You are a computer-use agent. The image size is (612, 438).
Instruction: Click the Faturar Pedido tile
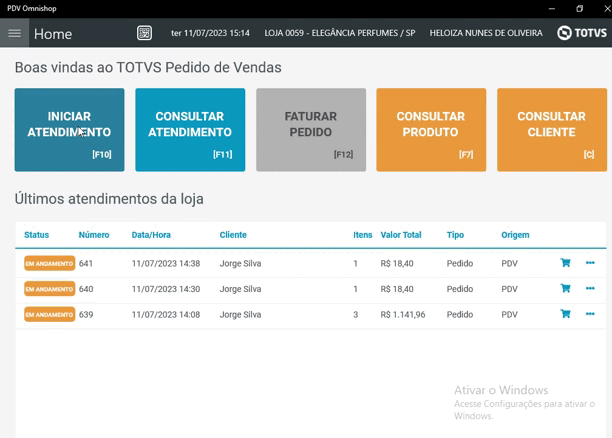click(x=311, y=130)
